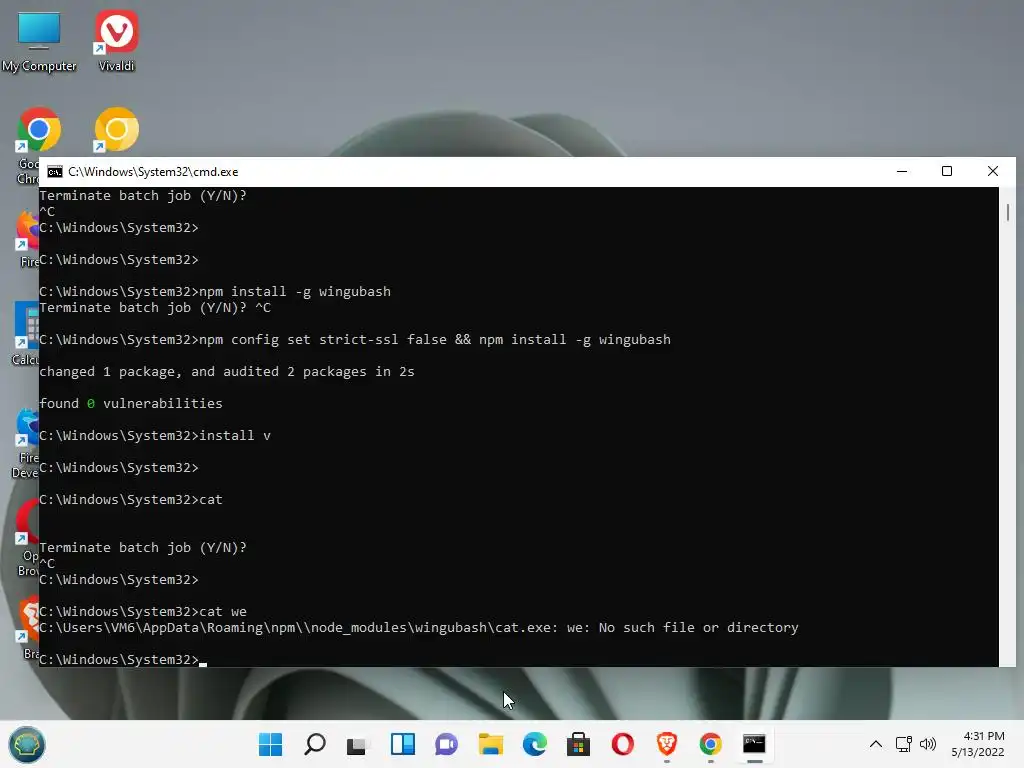Launch Brave browser from the taskbar
The width and height of the screenshot is (1024, 768).
667,744
